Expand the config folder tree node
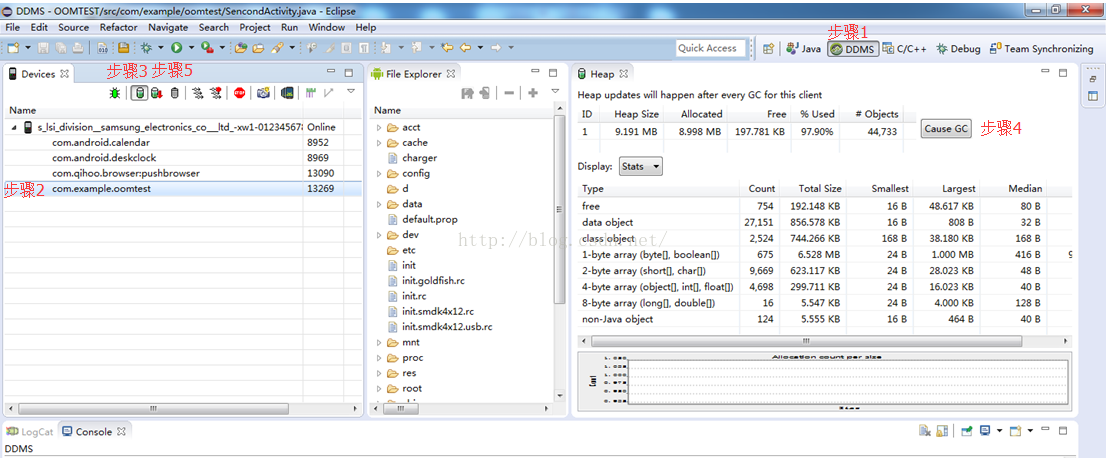This screenshot has width=1109, height=458. click(380, 173)
